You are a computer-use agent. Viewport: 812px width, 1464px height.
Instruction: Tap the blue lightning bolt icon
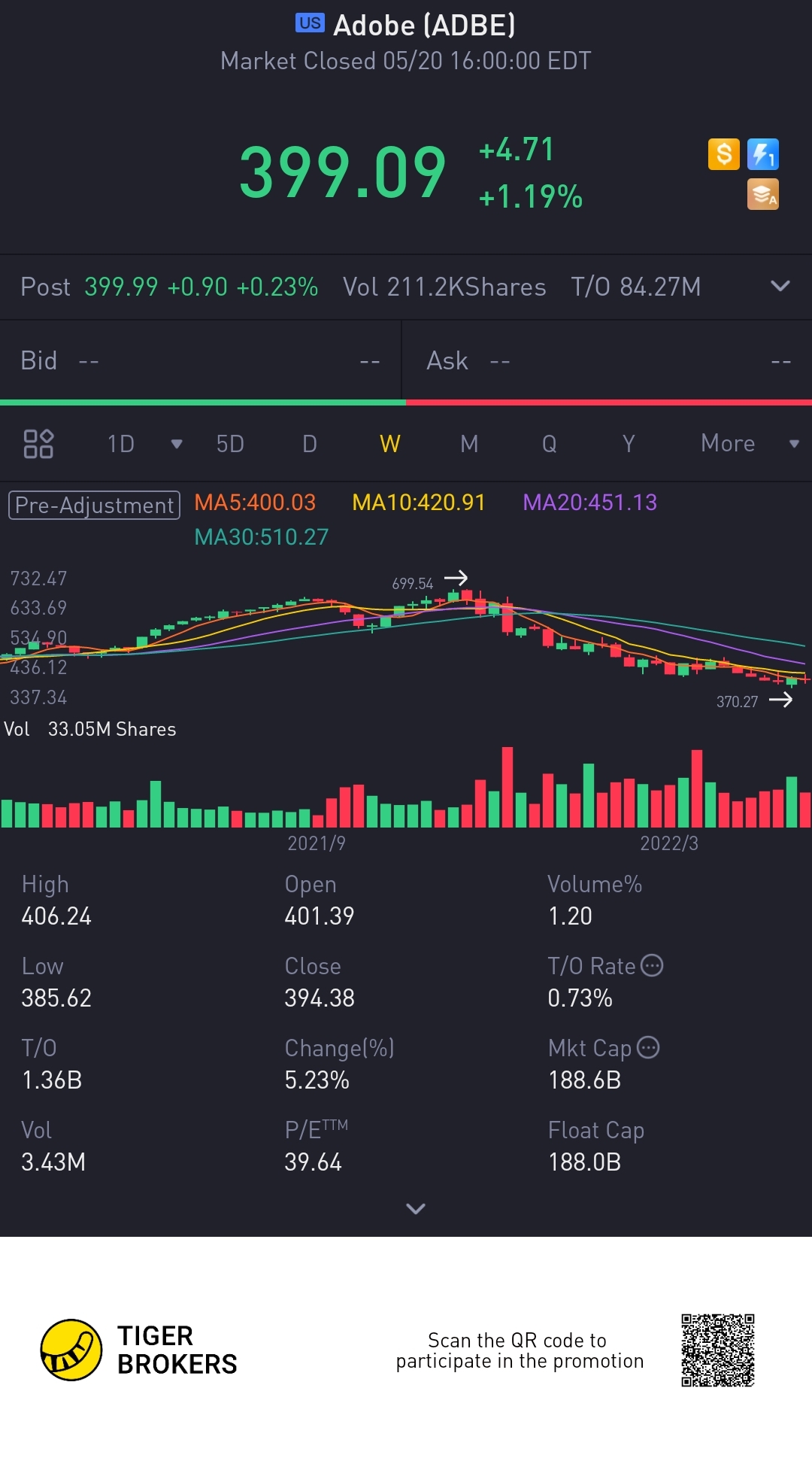(x=762, y=154)
